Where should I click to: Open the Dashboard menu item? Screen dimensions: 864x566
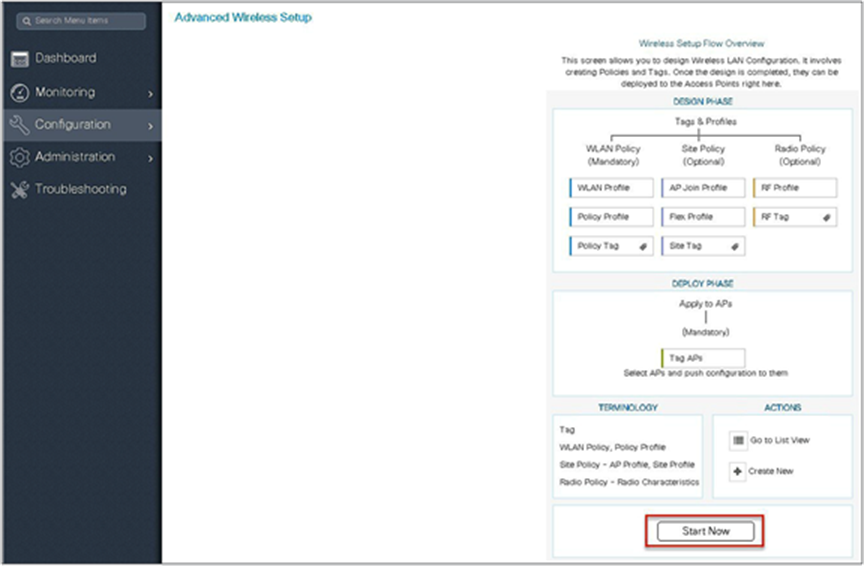(x=82, y=58)
